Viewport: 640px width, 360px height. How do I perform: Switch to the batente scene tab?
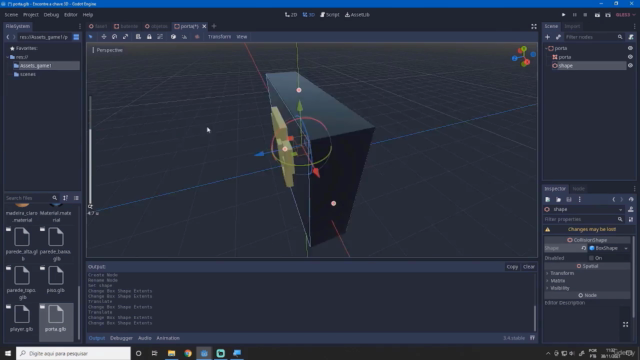pos(126,26)
